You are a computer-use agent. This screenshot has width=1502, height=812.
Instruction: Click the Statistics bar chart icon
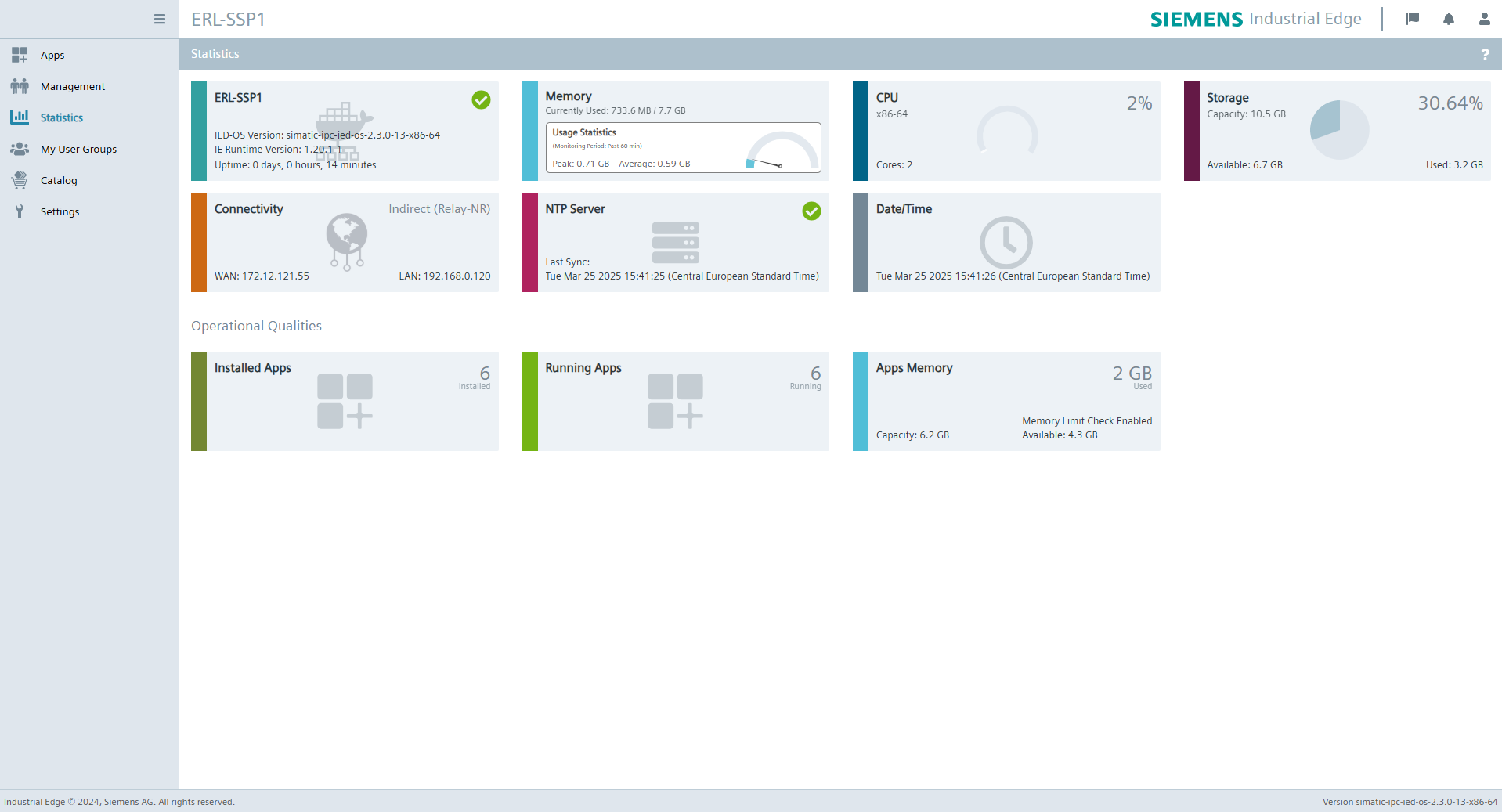click(x=20, y=117)
